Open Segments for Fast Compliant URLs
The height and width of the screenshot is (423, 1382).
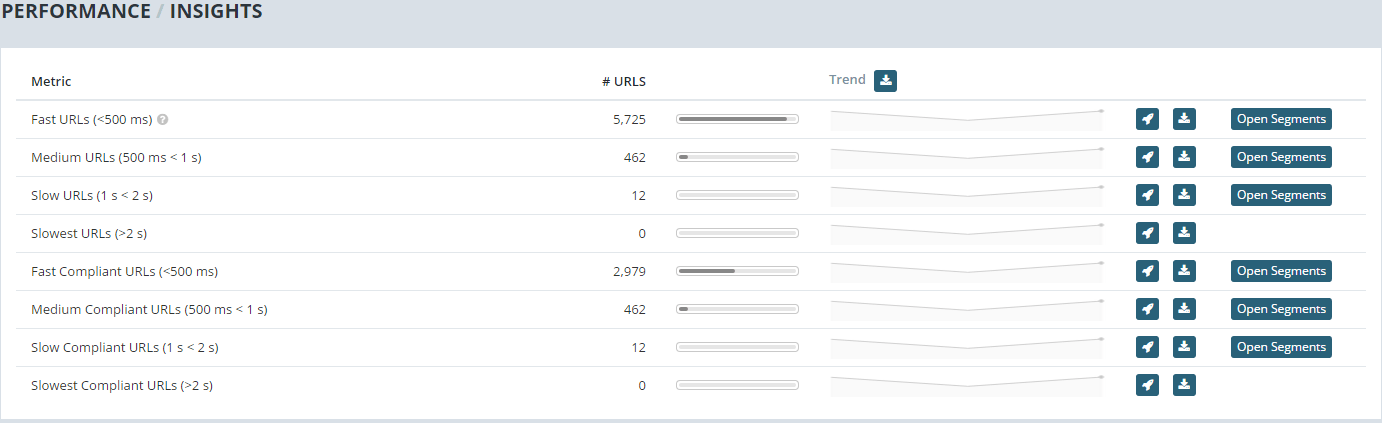point(1281,271)
